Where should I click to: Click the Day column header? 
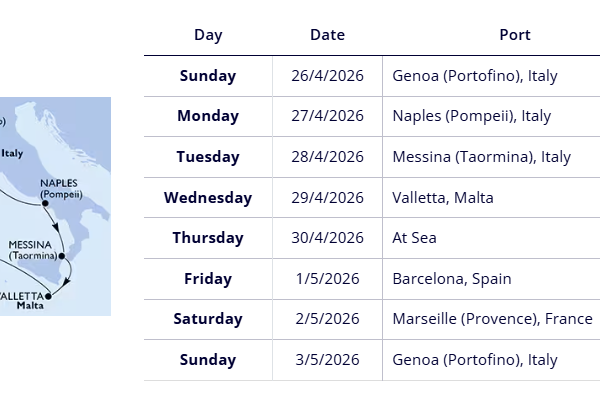point(208,35)
